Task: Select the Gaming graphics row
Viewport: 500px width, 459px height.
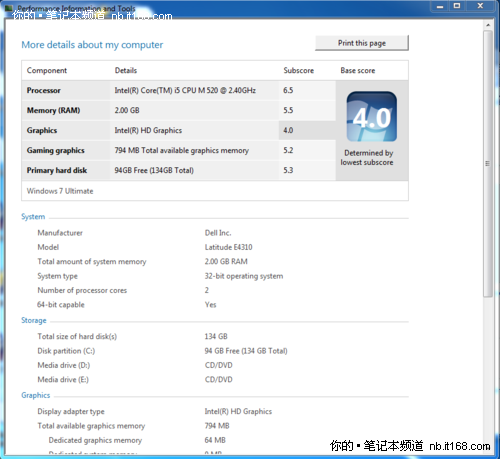Action: click(178, 150)
